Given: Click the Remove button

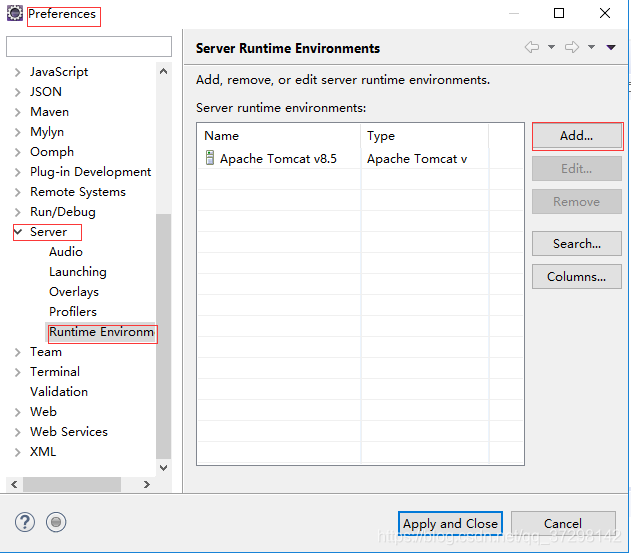Looking at the screenshot, I should point(577,202).
